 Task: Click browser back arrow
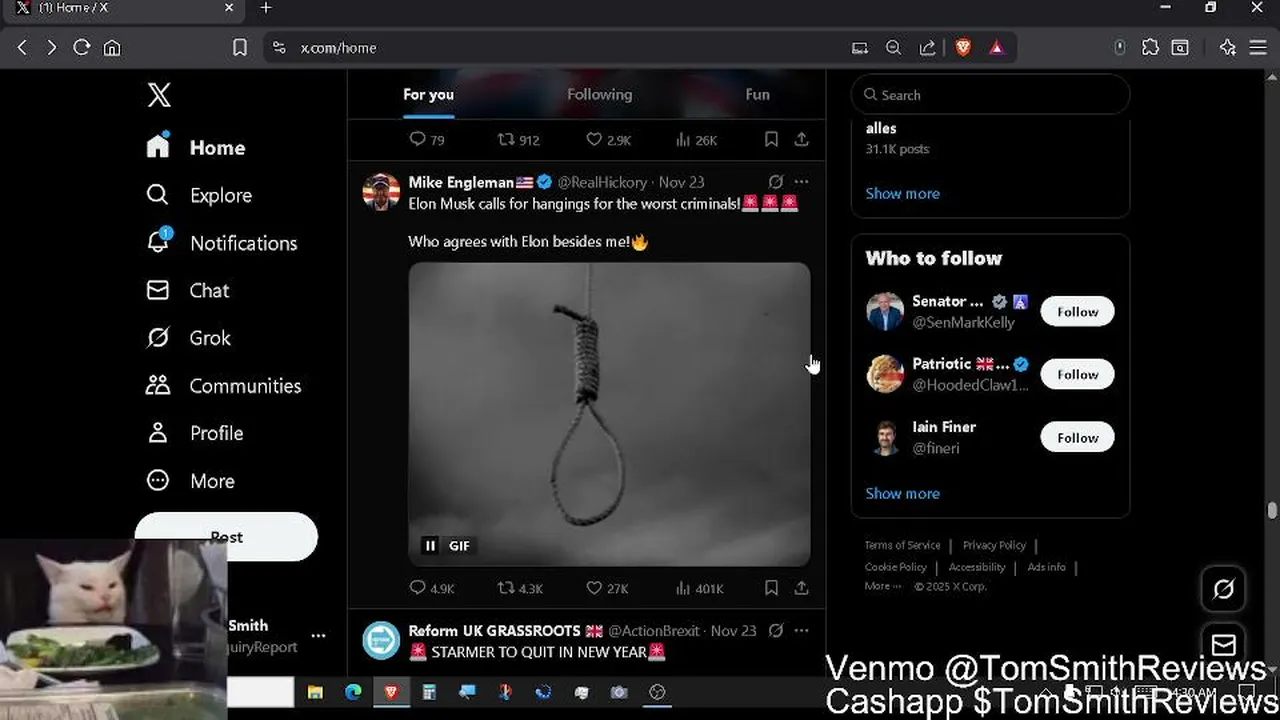[22, 47]
